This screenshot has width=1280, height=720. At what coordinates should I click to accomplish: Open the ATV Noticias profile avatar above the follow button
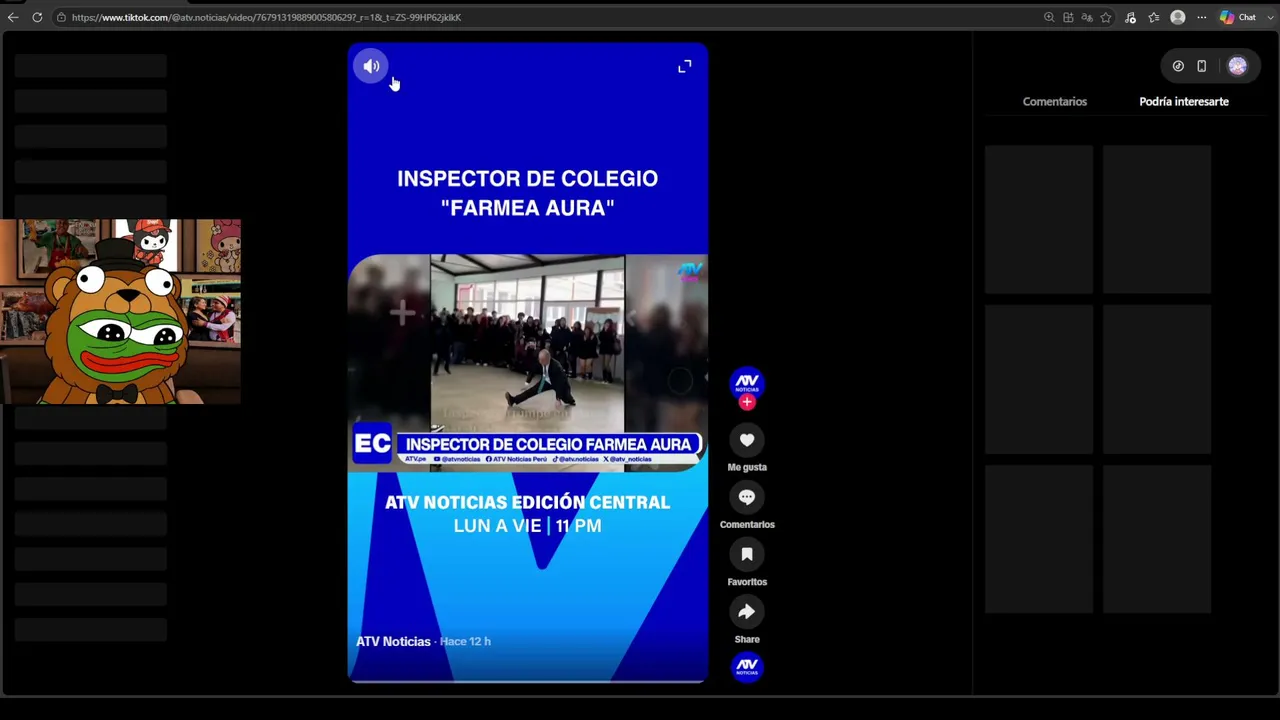click(747, 382)
